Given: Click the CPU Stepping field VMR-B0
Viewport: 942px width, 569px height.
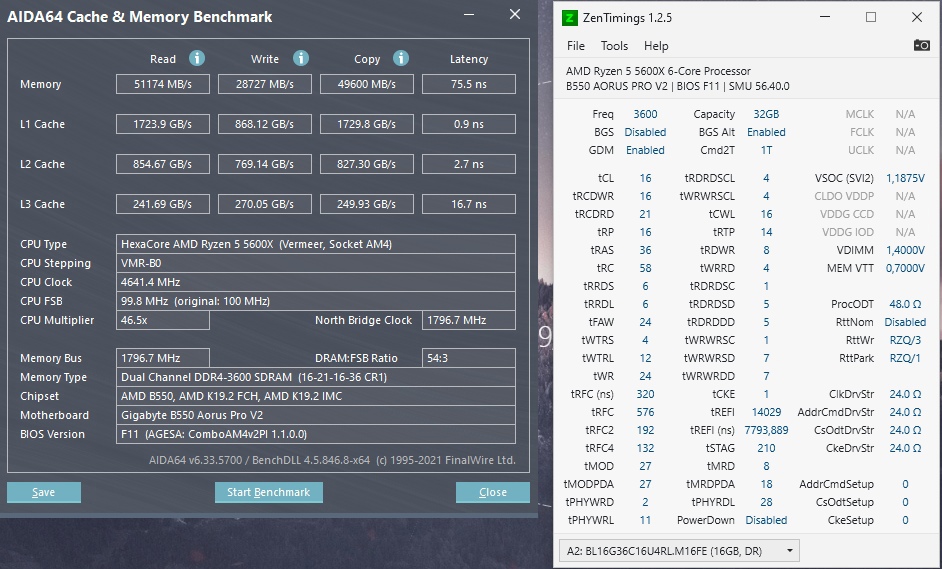Looking at the screenshot, I should point(315,263).
